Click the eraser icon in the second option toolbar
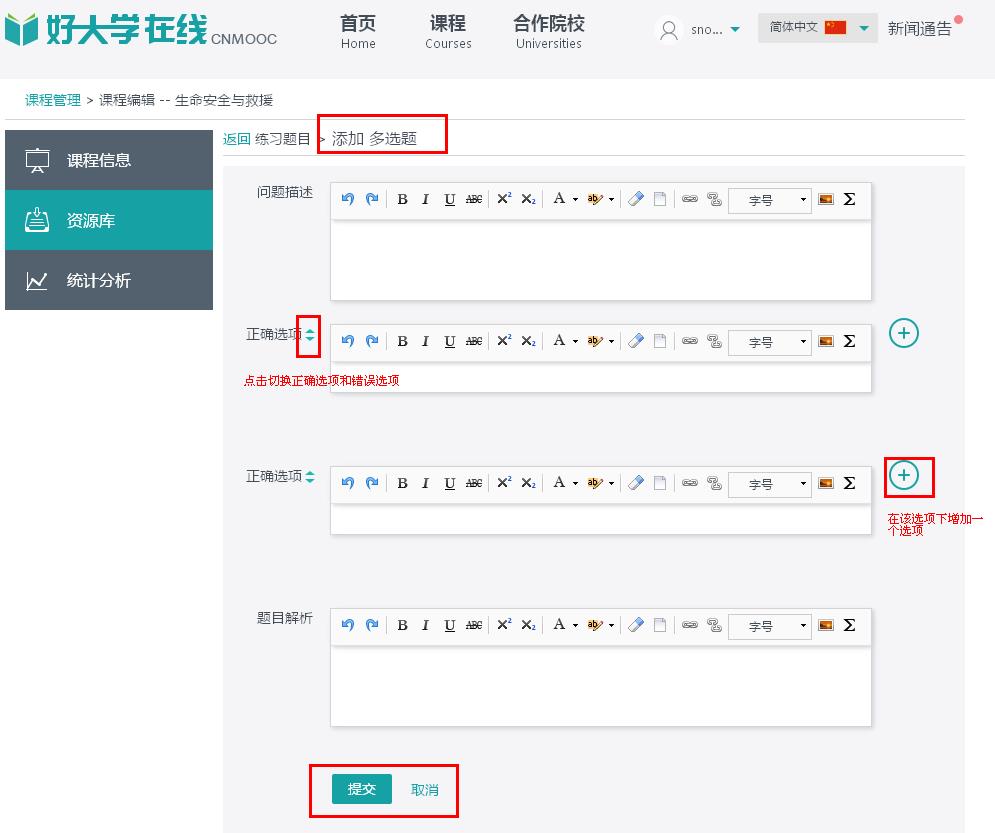 point(636,483)
